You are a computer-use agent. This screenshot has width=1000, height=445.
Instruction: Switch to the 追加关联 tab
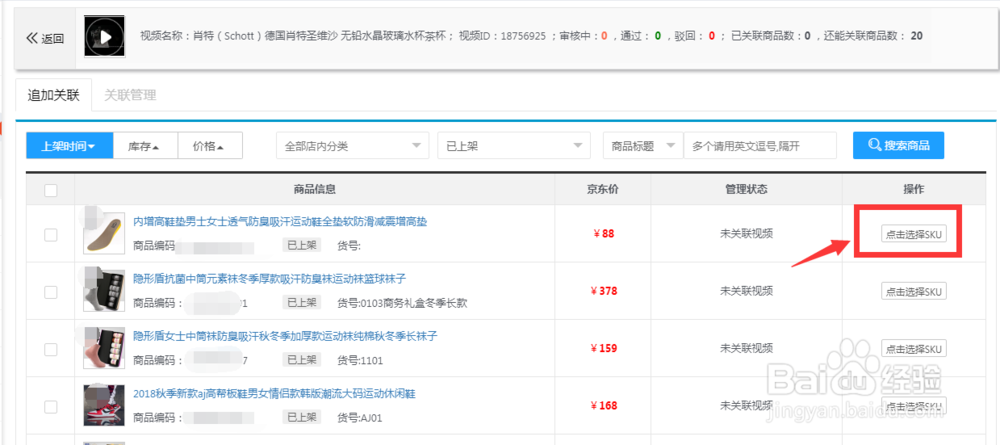coord(54,96)
